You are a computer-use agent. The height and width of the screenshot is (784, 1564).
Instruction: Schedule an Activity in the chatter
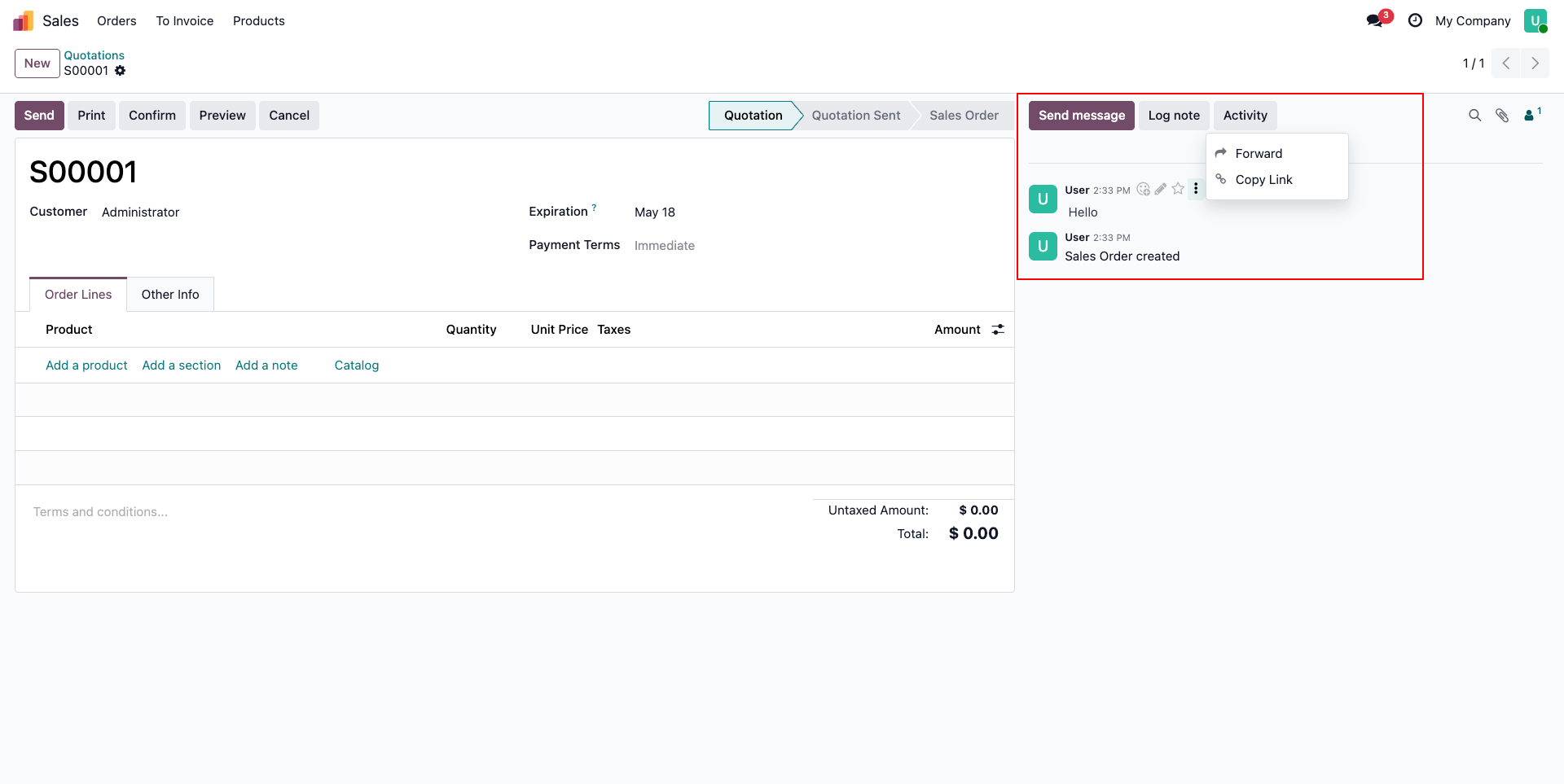pyautogui.click(x=1245, y=116)
